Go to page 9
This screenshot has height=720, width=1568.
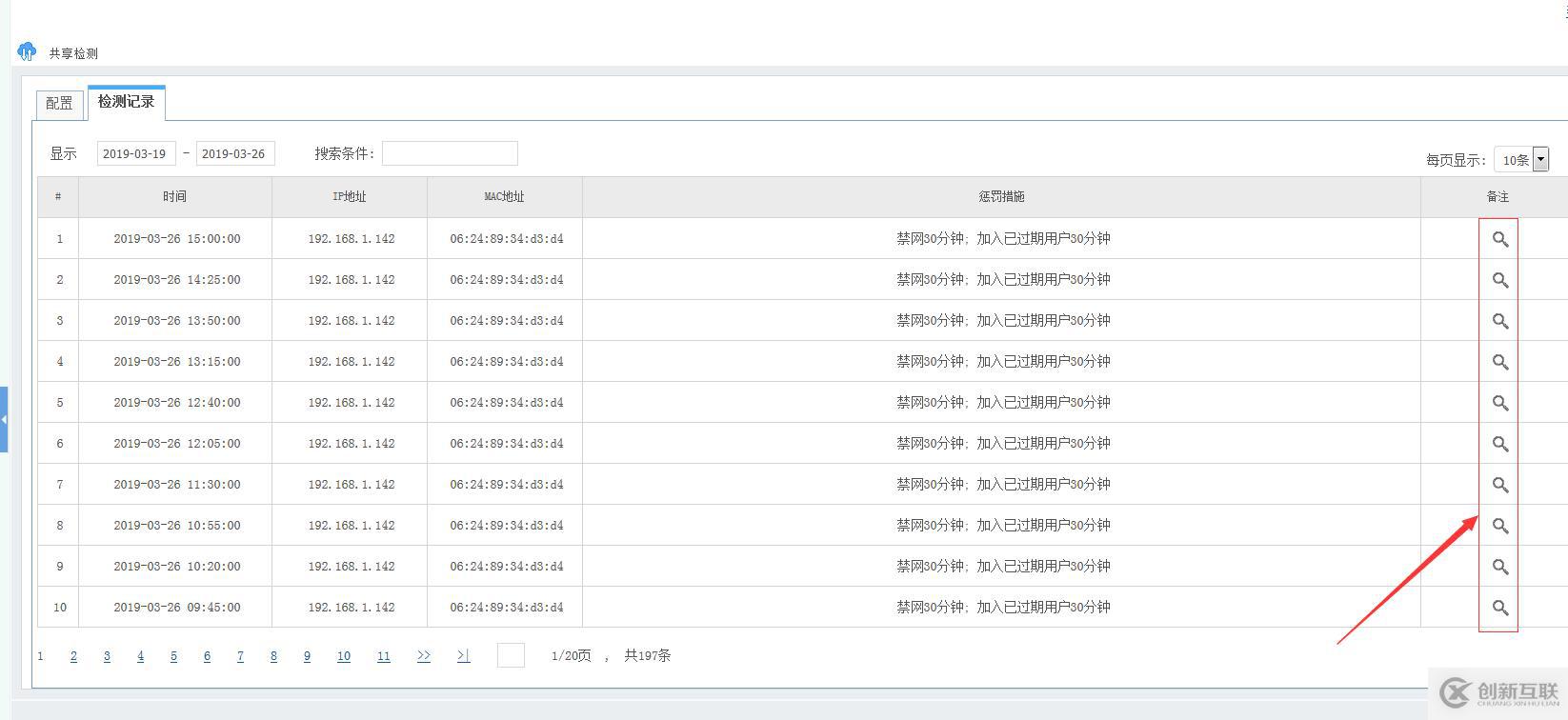(307, 656)
